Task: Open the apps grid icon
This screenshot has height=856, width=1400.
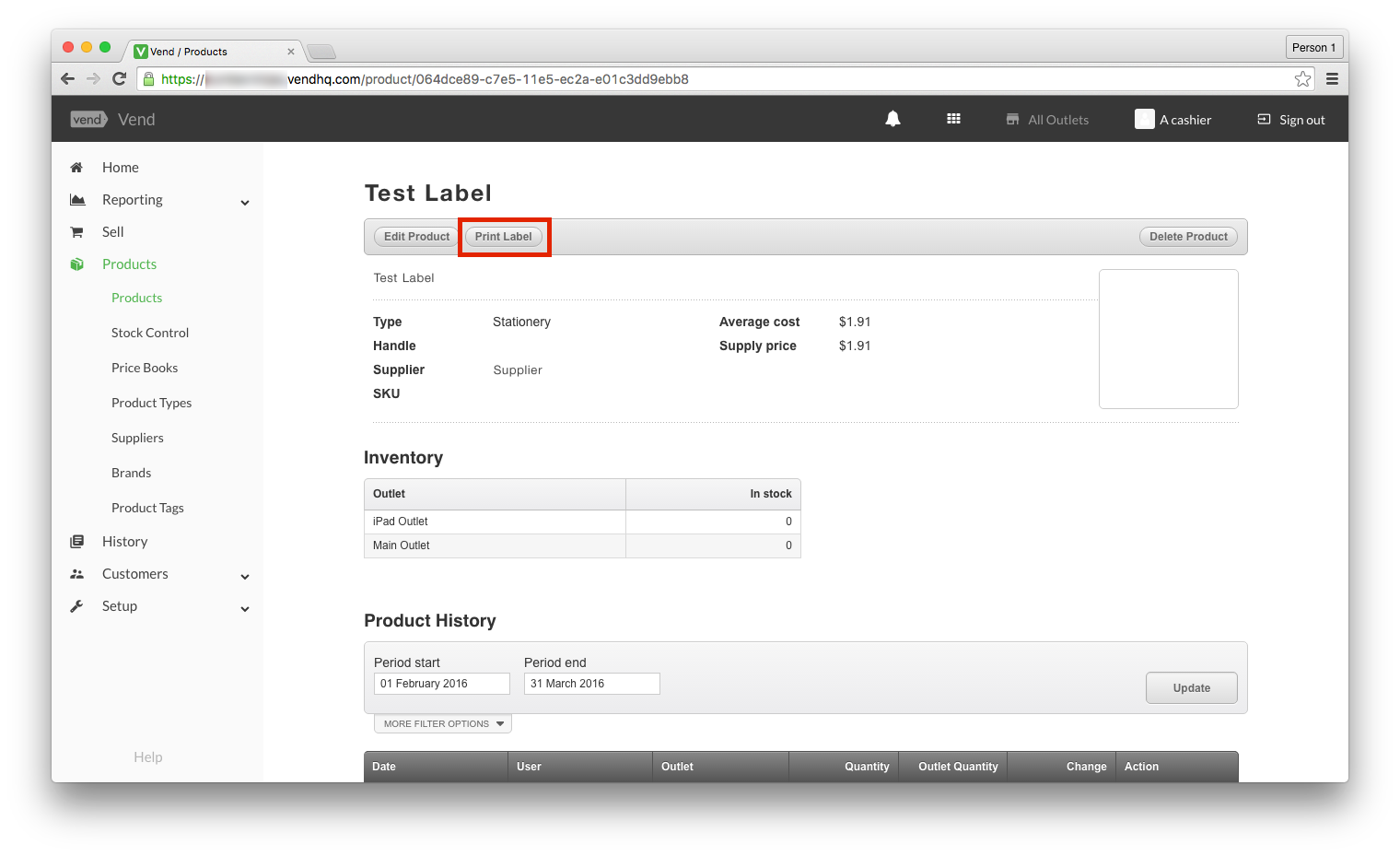Action: point(953,119)
